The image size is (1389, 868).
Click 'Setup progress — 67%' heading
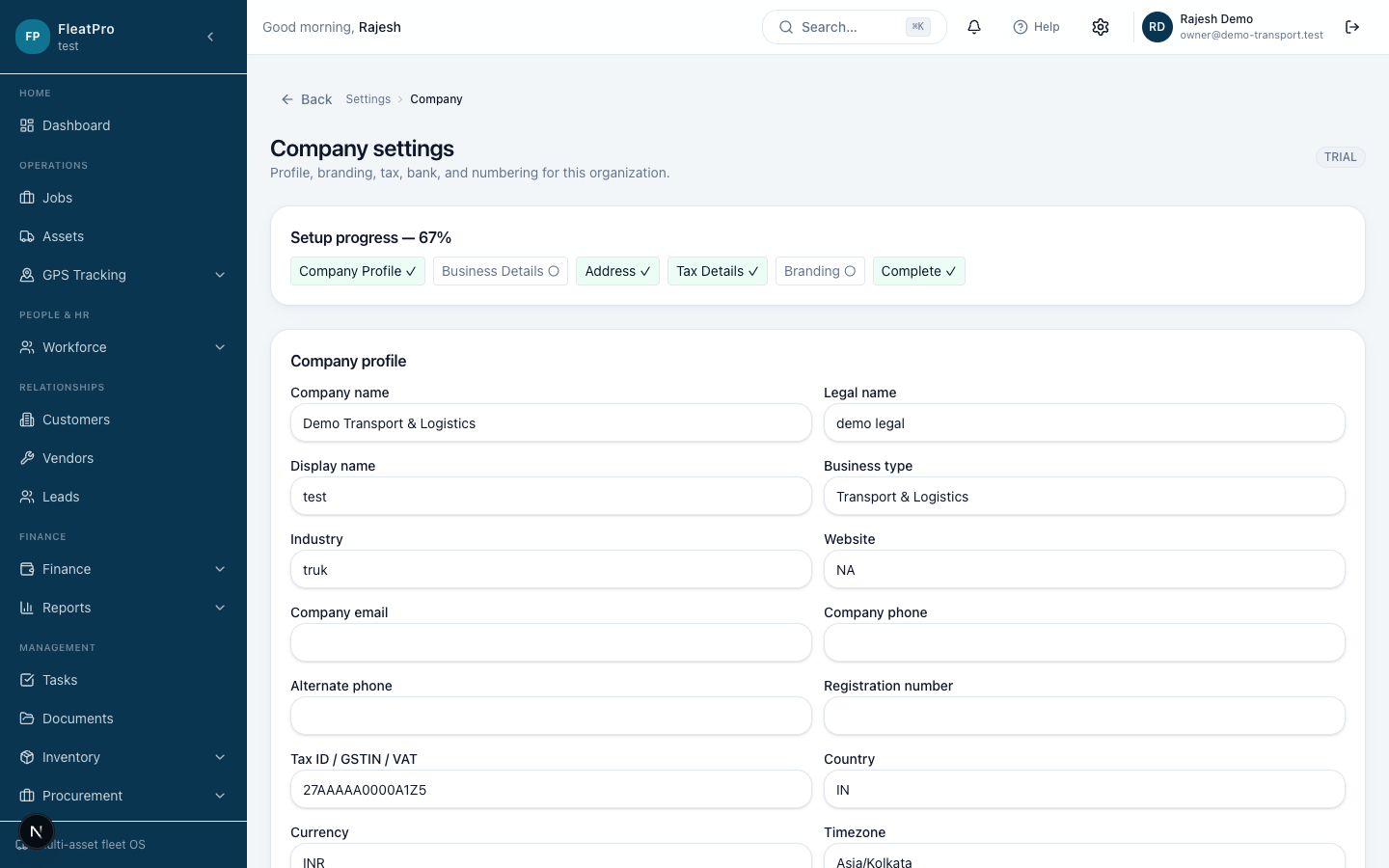(x=371, y=237)
